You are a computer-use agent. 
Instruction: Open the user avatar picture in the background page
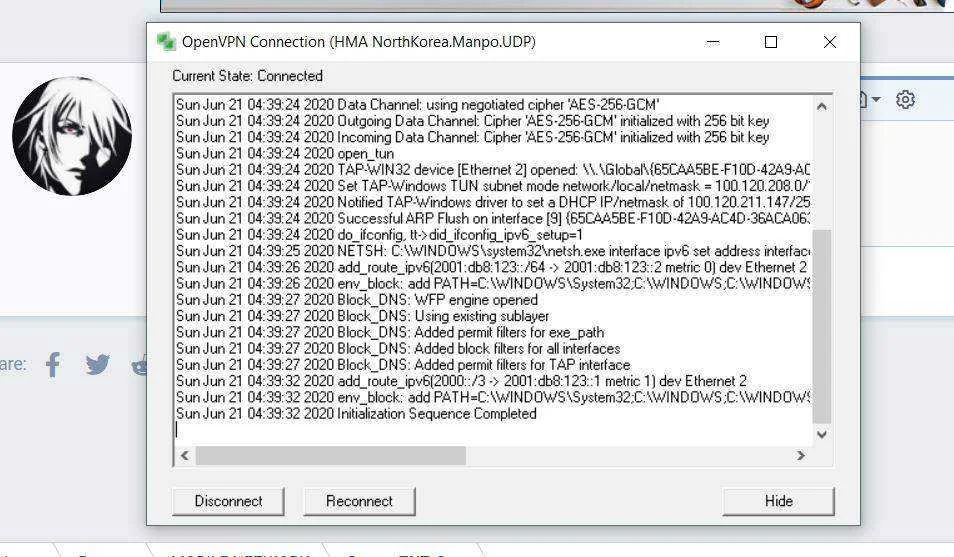(x=72, y=136)
